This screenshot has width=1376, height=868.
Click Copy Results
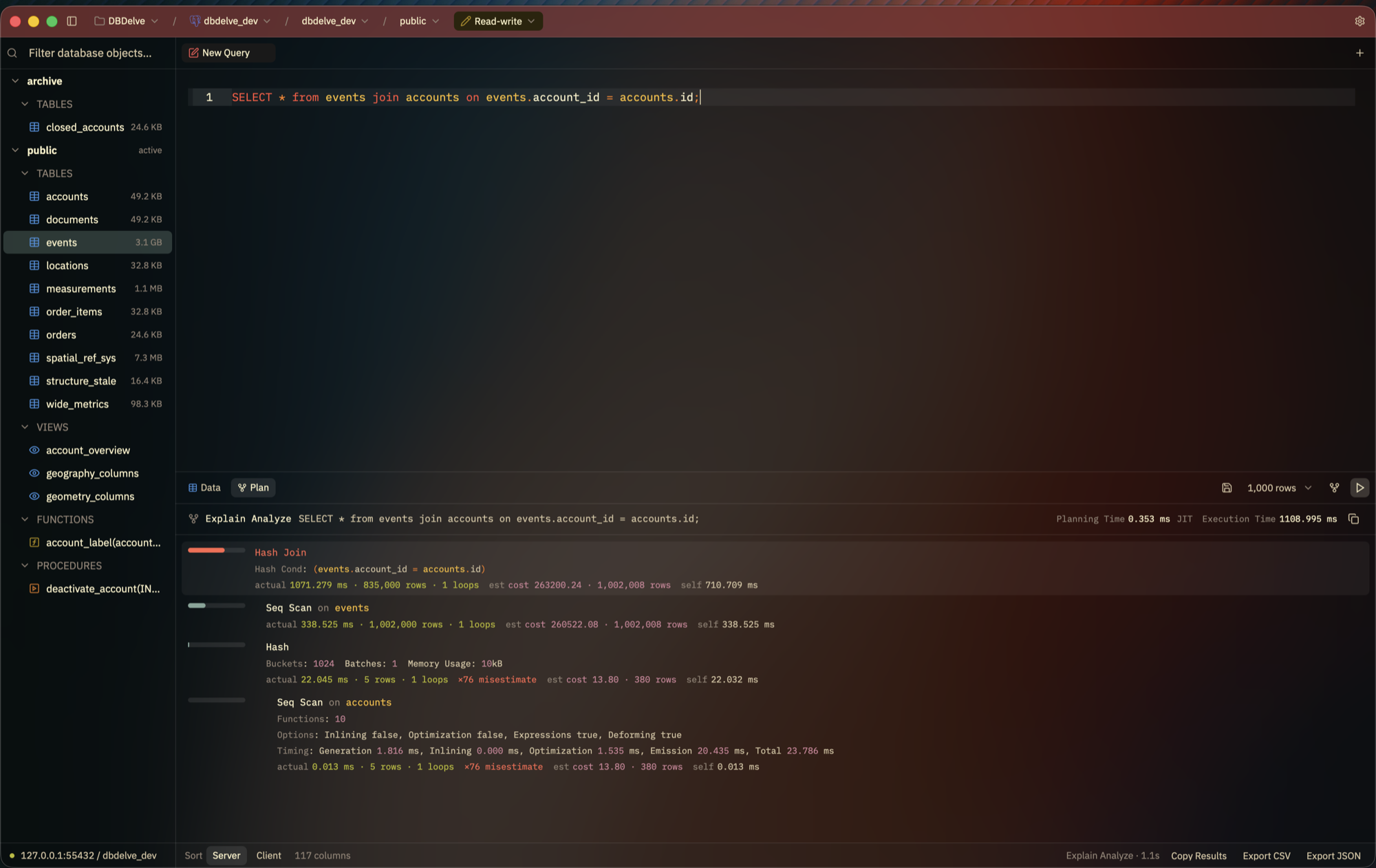point(1198,856)
